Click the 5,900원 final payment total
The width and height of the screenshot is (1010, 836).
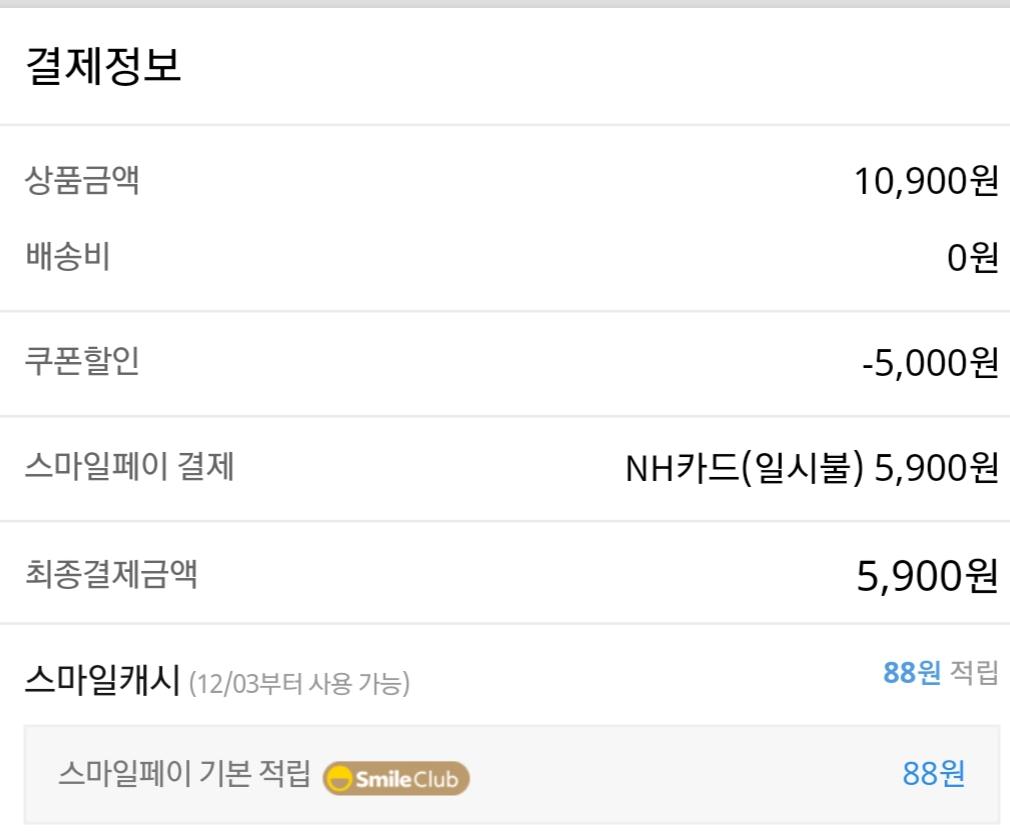[927, 575]
